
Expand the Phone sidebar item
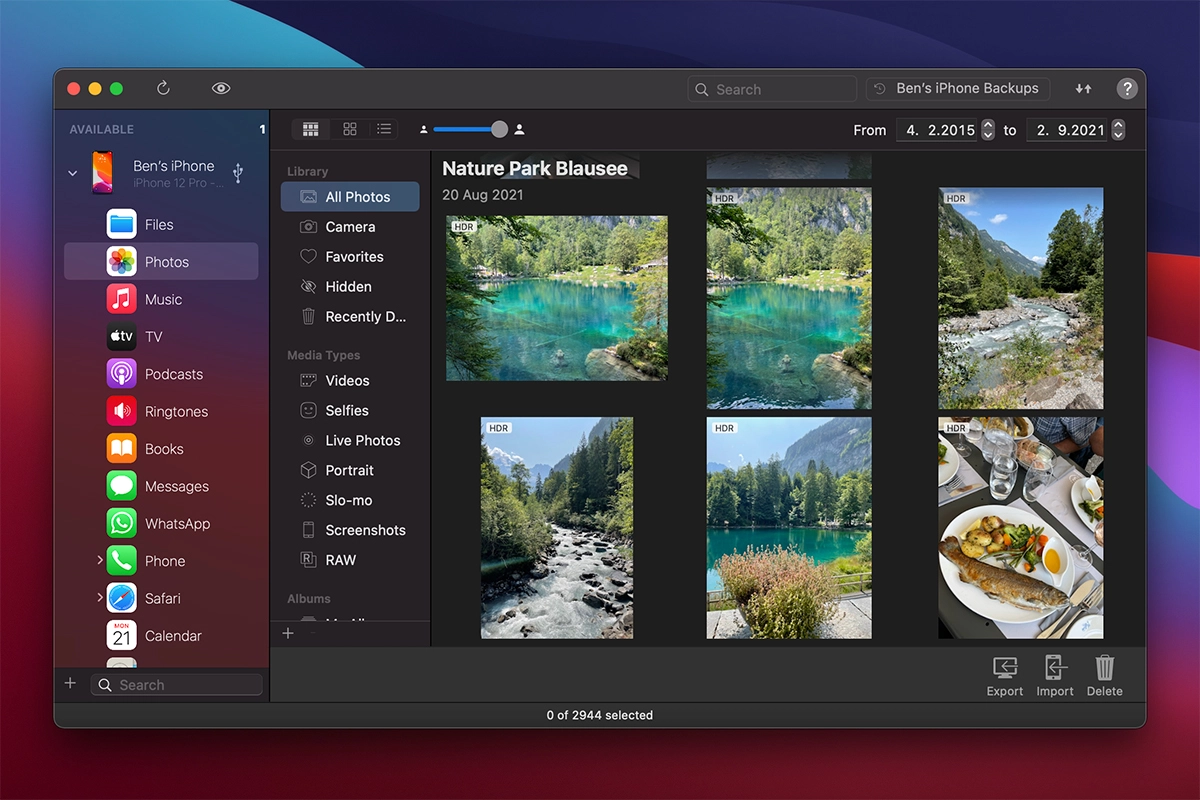click(100, 561)
